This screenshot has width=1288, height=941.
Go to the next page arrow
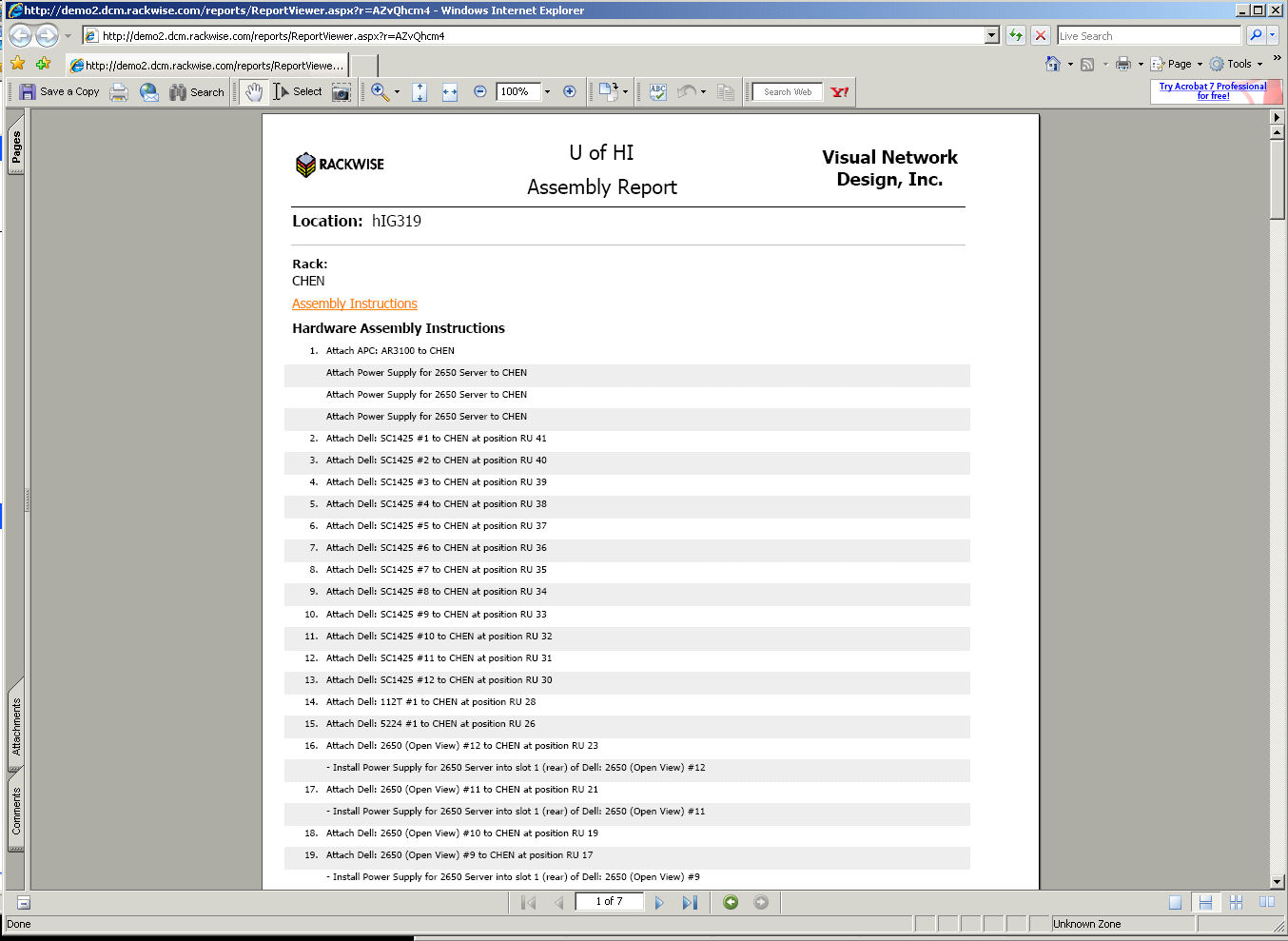(x=659, y=902)
